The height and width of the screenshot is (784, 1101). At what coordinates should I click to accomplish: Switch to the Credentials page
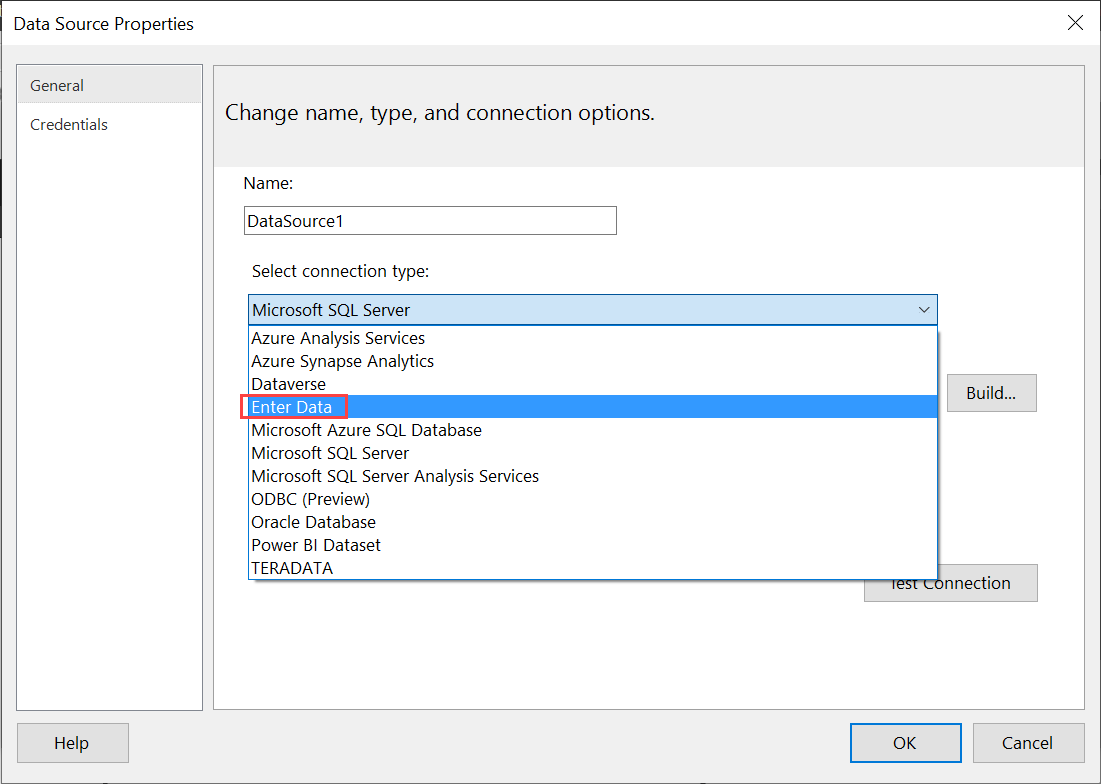coord(110,124)
